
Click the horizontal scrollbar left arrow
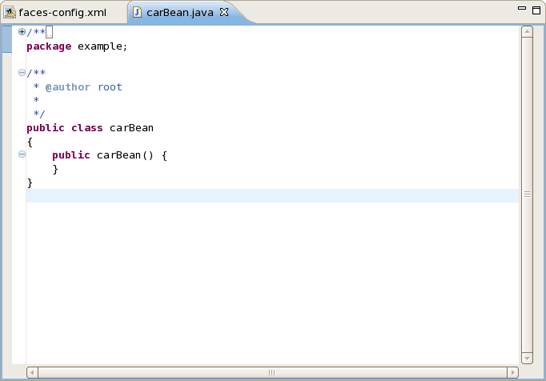point(32,372)
